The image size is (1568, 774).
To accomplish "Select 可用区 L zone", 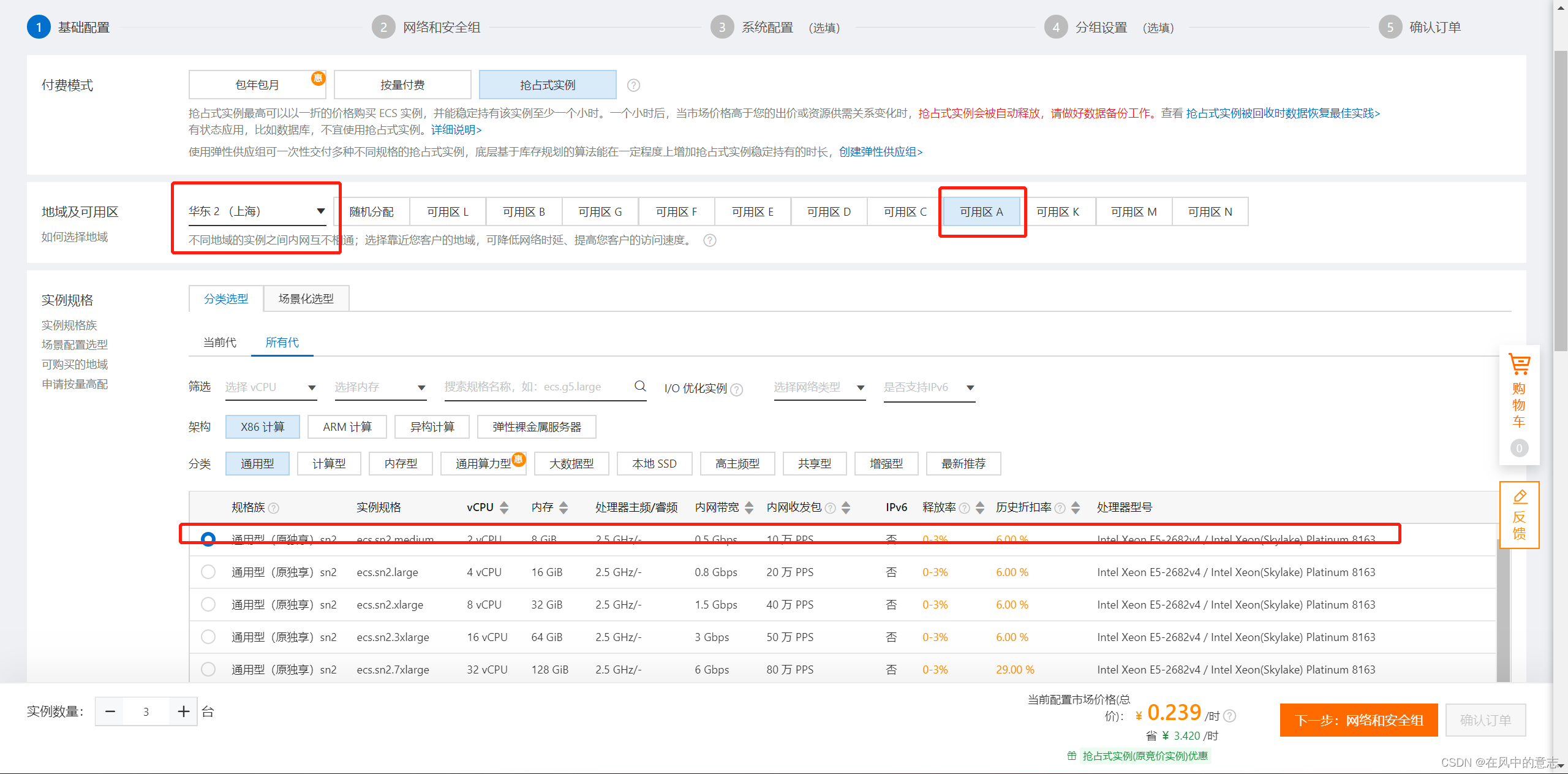I will [x=448, y=211].
